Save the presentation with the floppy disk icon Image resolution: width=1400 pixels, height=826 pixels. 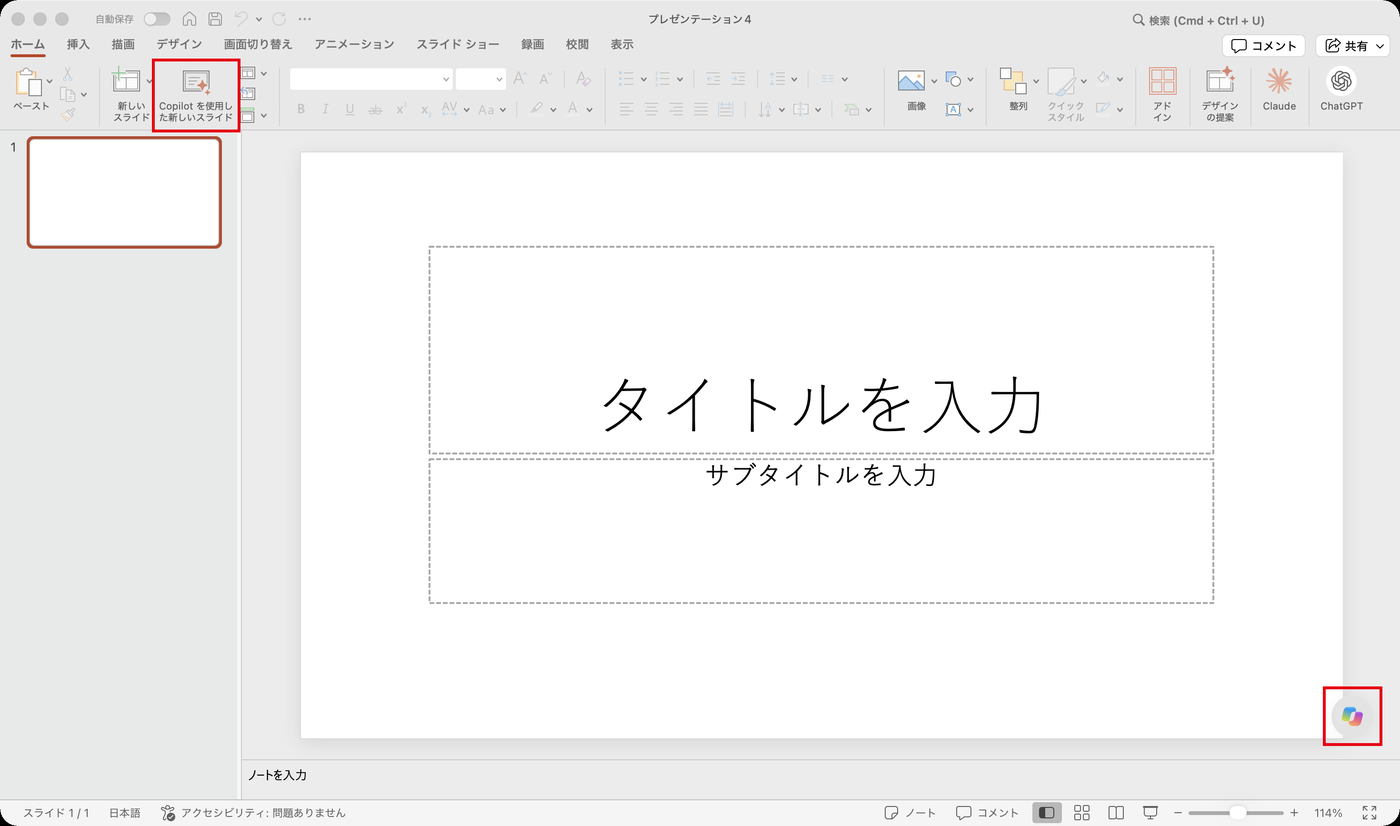coord(215,19)
